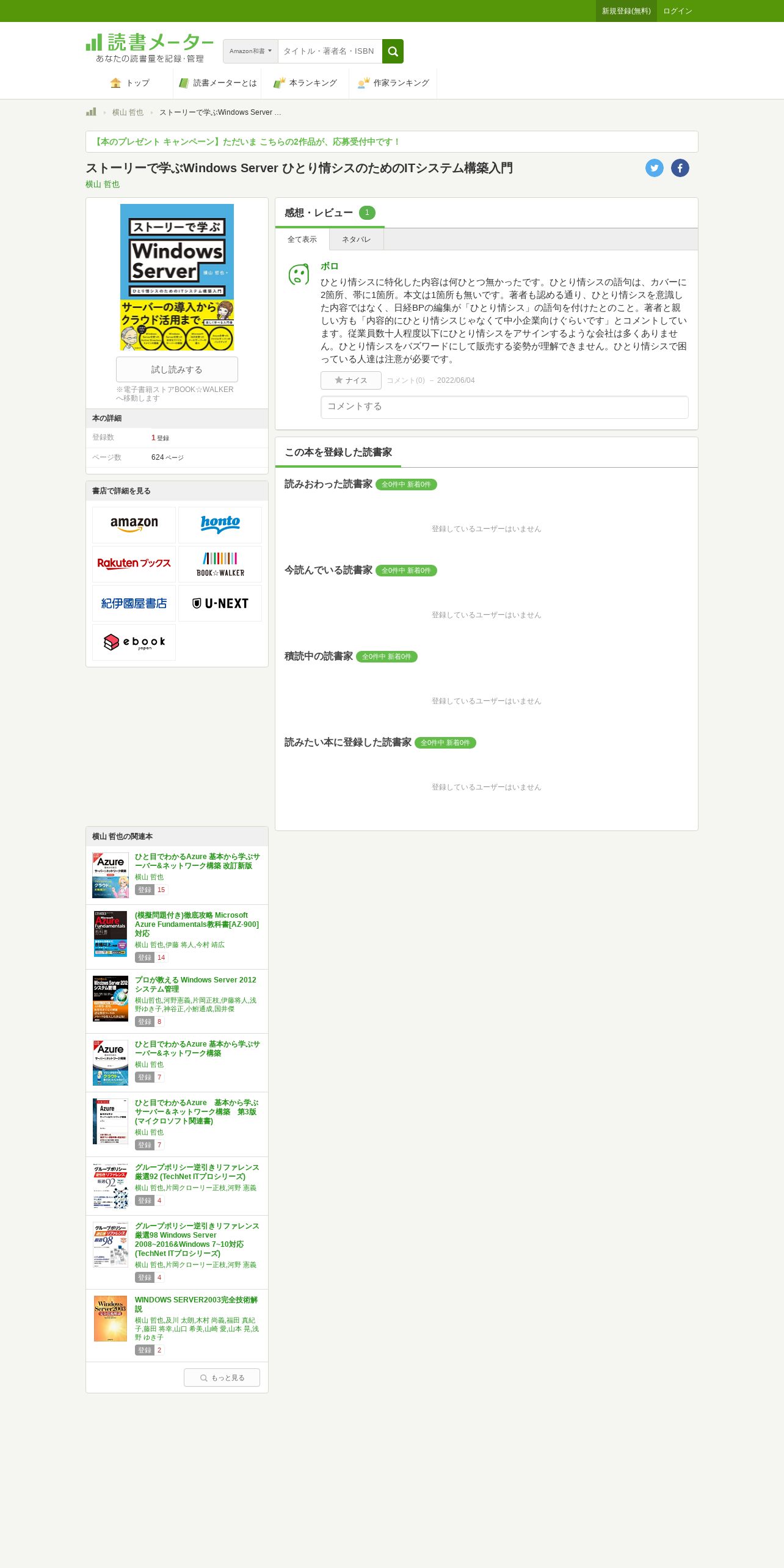This screenshot has height=1568, width=784.
Task: Click the green search magnifier button
Action: [x=393, y=51]
